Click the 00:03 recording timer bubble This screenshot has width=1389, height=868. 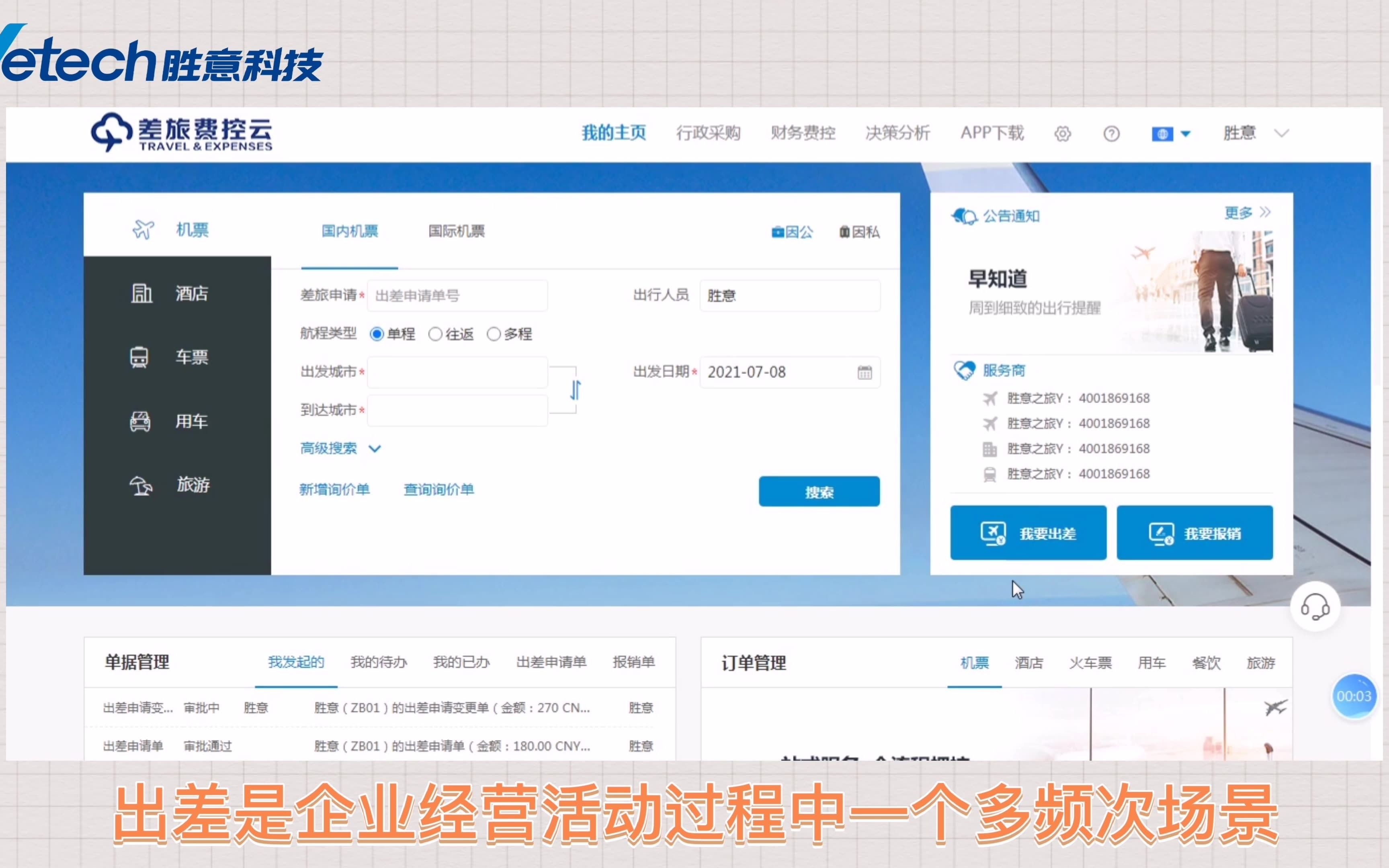point(1354,696)
